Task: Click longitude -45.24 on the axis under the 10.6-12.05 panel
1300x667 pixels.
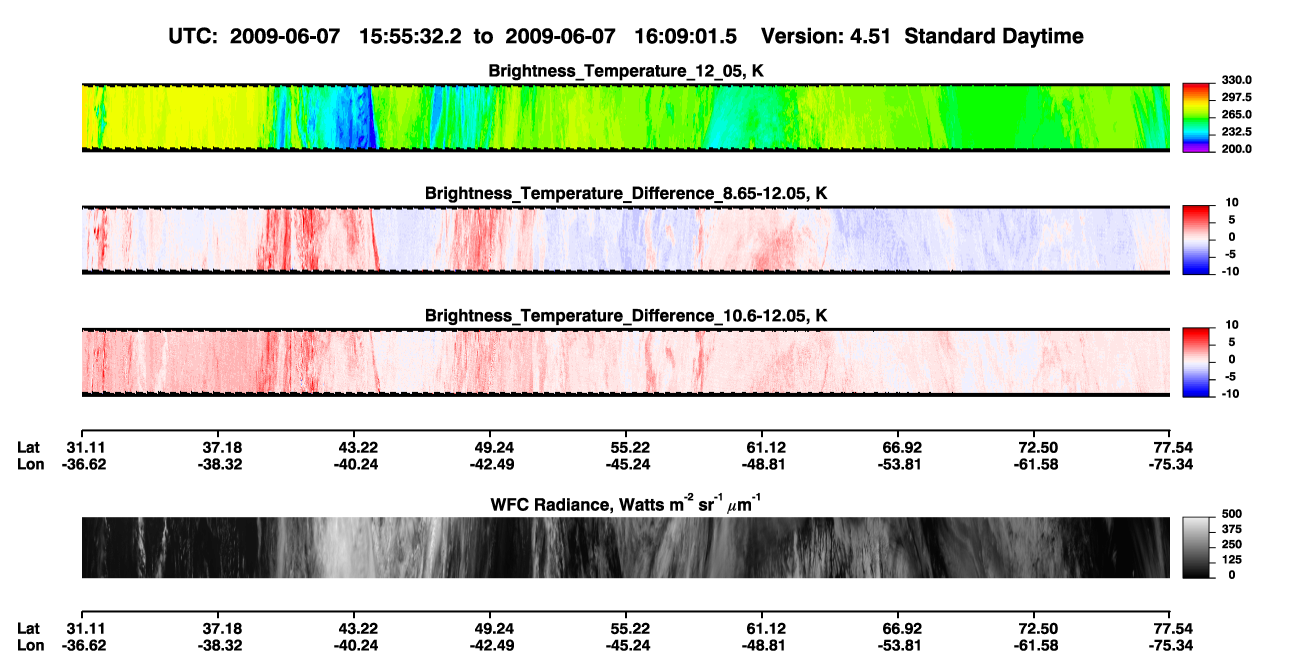Action: pyautogui.click(x=629, y=464)
